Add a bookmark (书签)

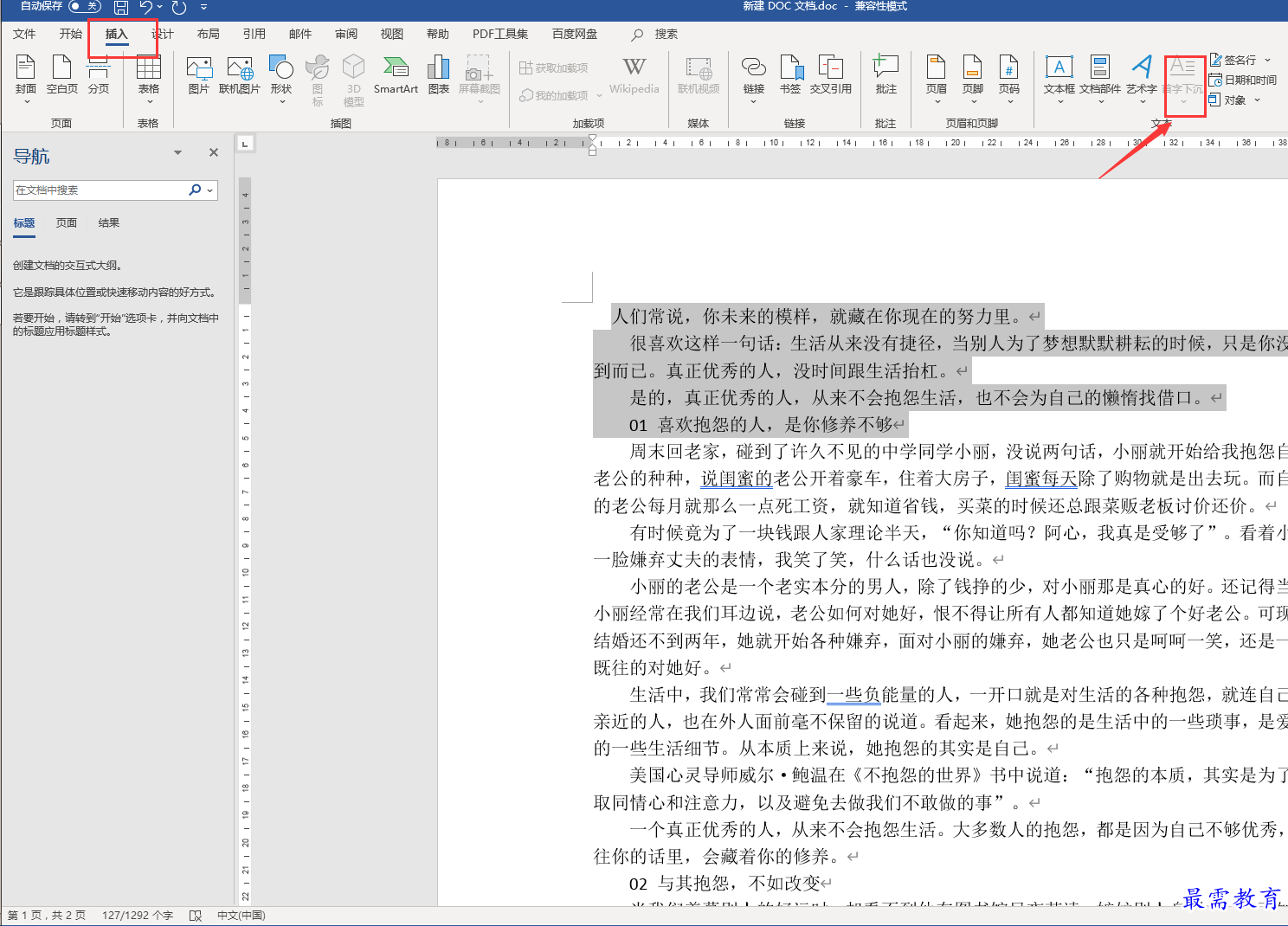(790, 76)
